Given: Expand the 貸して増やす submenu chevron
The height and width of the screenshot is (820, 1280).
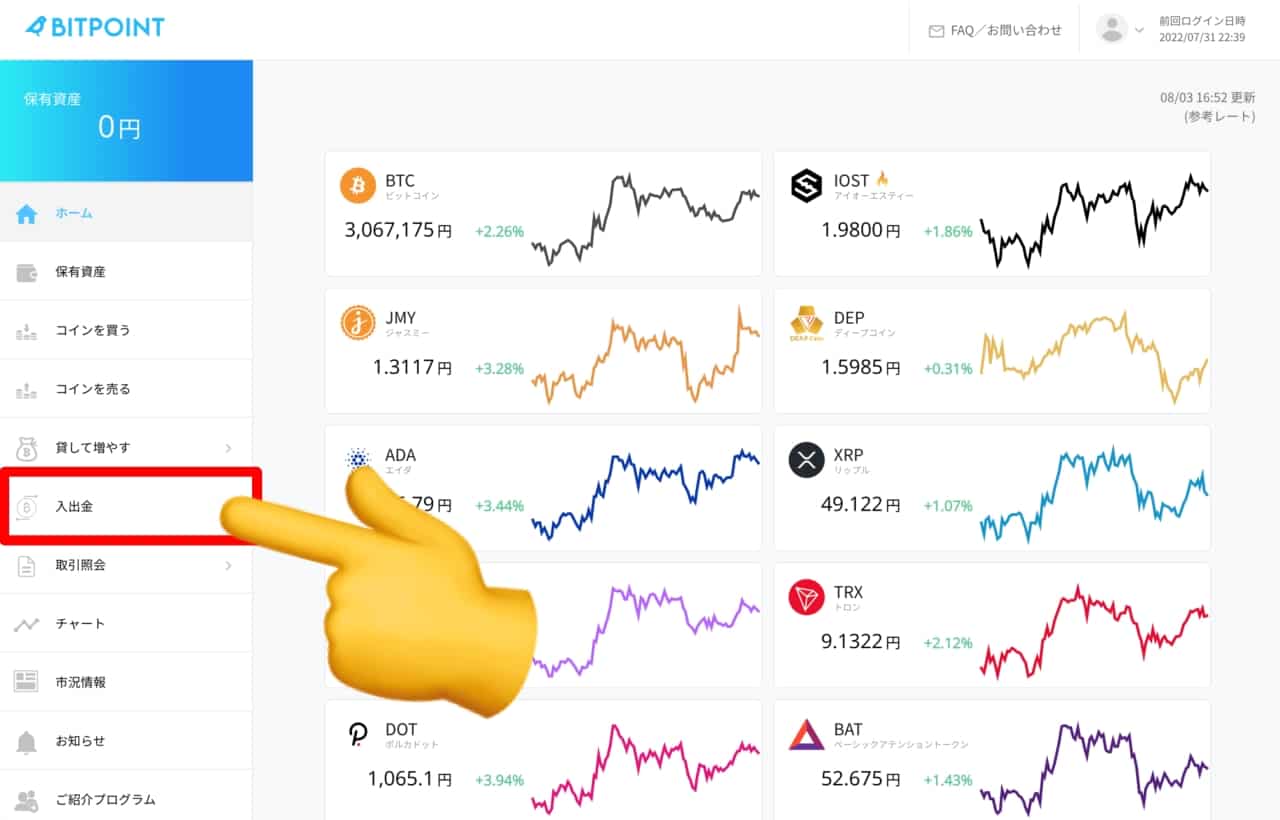Looking at the screenshot, I should [x=228, y=447].
